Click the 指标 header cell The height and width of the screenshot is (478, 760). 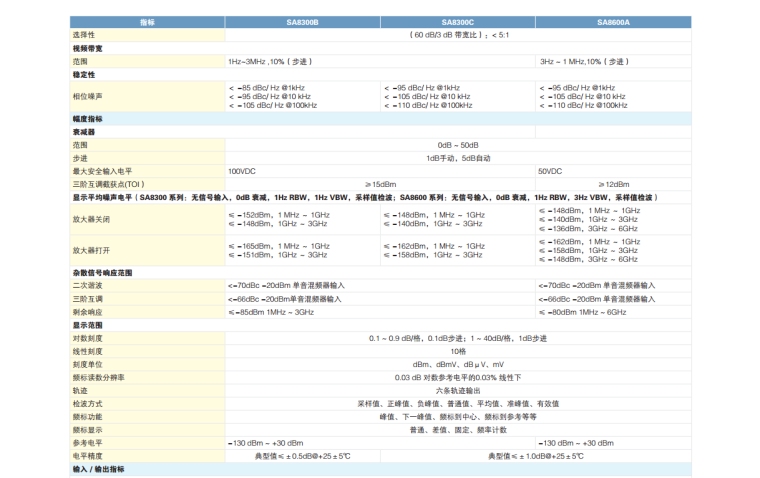click(147, 21)
